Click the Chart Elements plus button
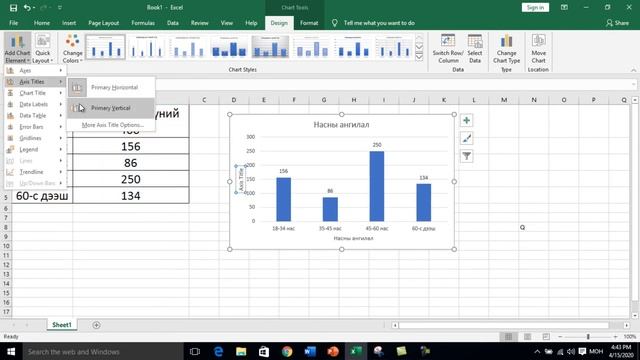Image resolution: width=640 pixels, height=360 pixels. (x=467, y=120)
